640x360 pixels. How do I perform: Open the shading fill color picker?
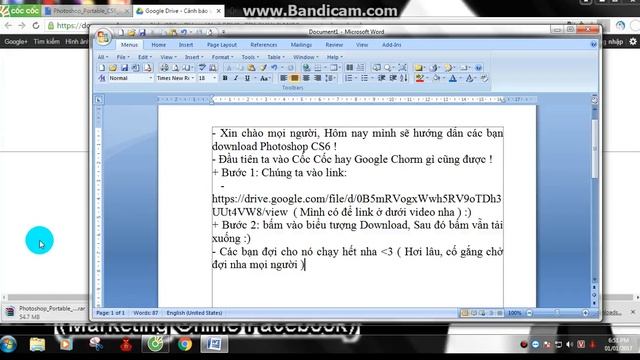coord(438,78)
